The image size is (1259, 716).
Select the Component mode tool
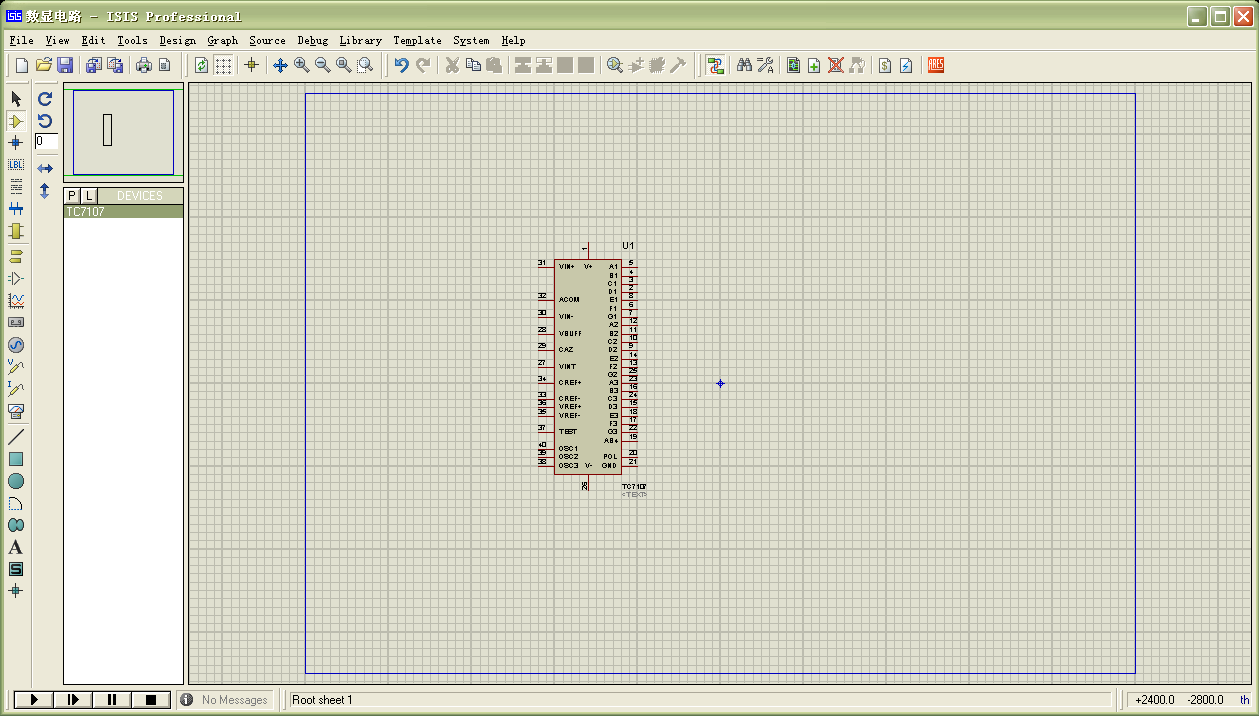pyautogui.click(x=16, y=121)
